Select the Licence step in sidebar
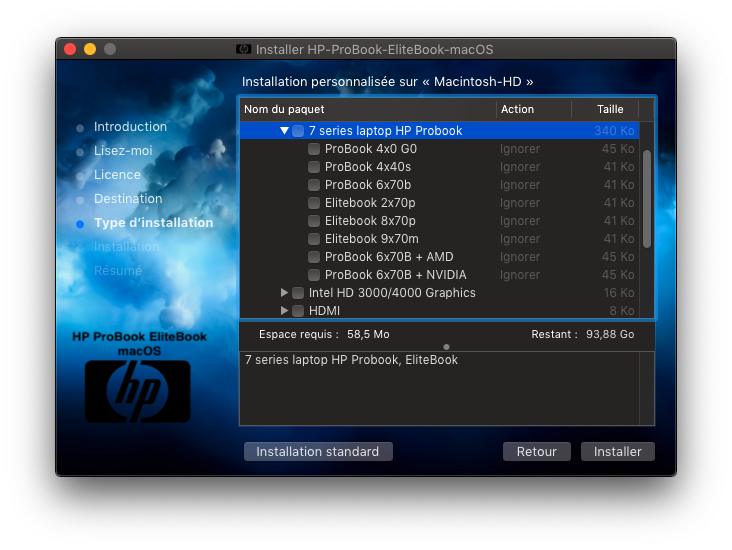The height and width of the screenshot is (550, 732). point(117,175)
